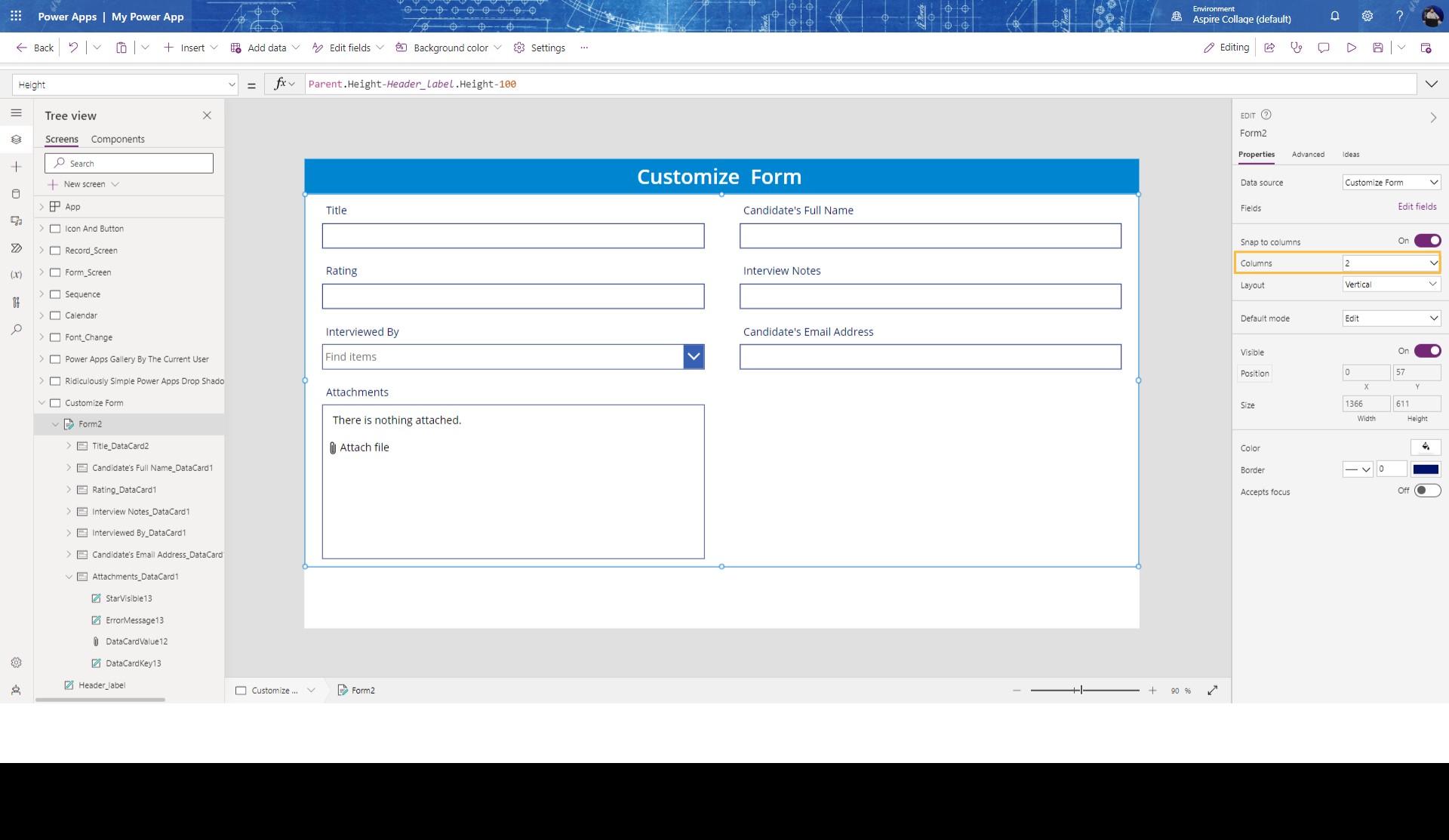Open the Variables panel icon
Viewport: 1449px width, 840px height.
[x=16, y=274]
